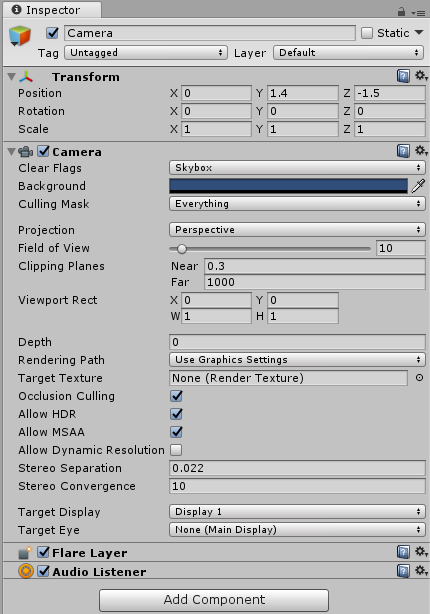This screenshot has height=614, width=430.
Task: Disable the Occlusion Culling checkbox
Action: click(x=176, y=396)
